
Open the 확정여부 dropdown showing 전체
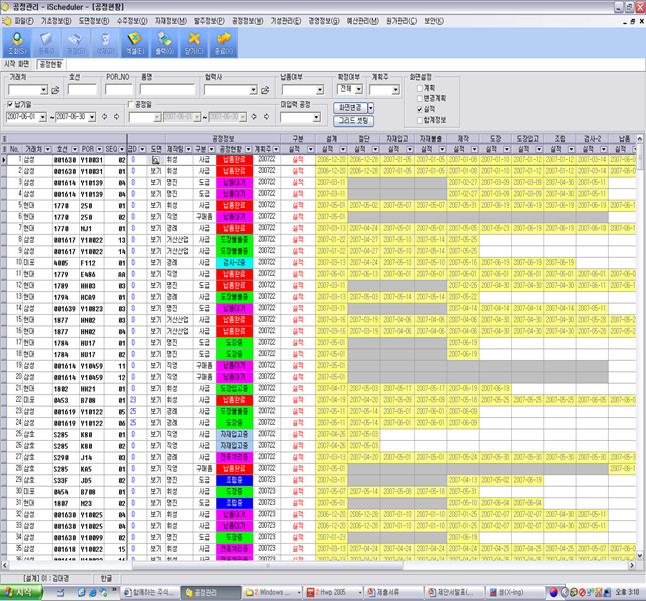359,89
